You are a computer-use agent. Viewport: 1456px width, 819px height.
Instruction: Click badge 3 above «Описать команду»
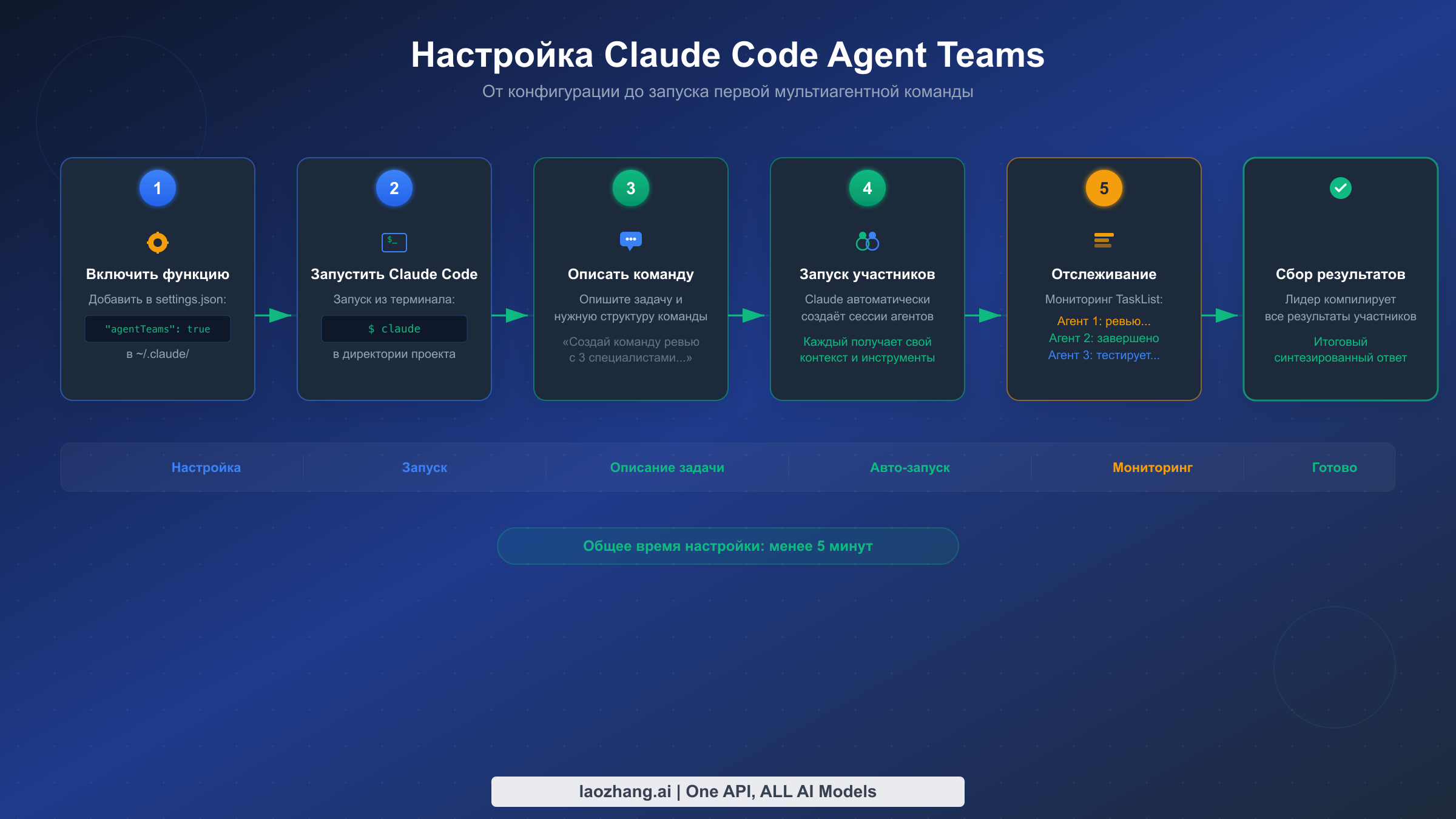point(630,188)
